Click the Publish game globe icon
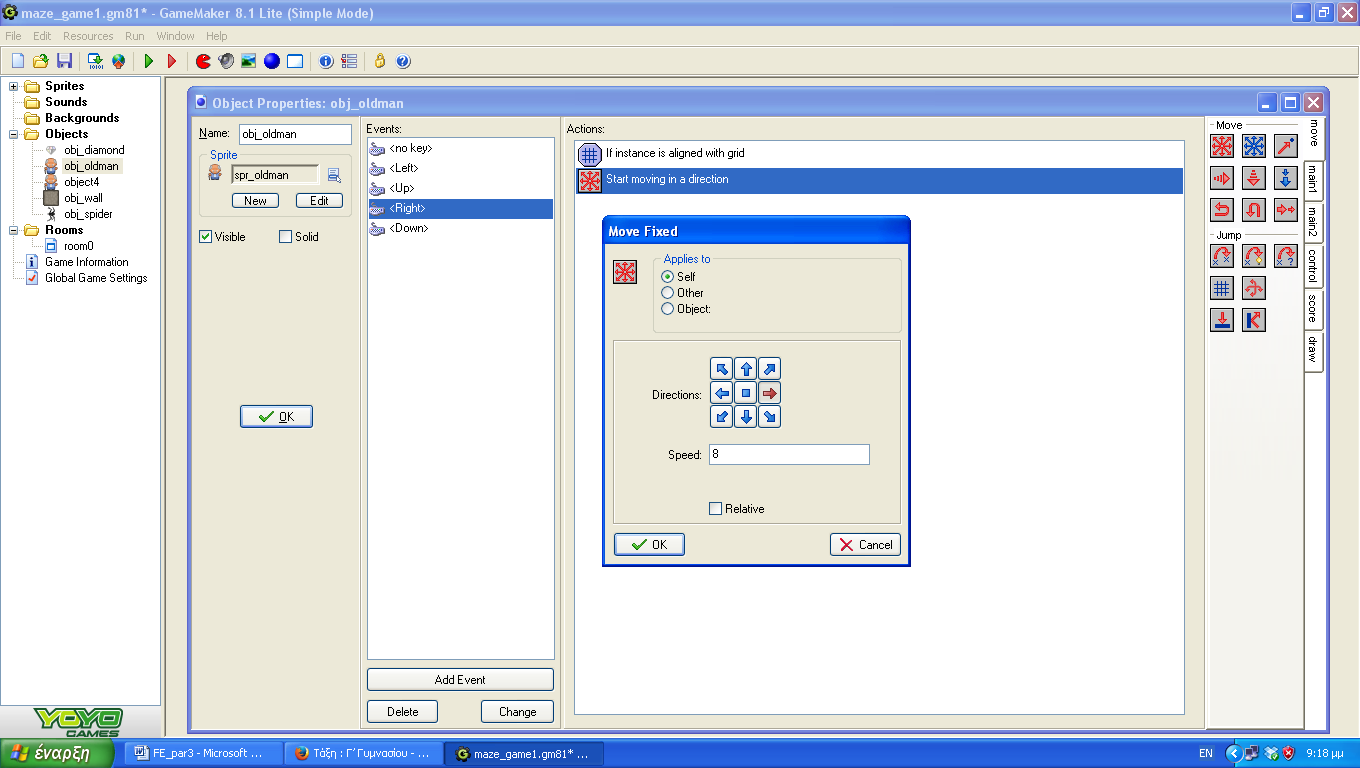 [x=119, y=61]
